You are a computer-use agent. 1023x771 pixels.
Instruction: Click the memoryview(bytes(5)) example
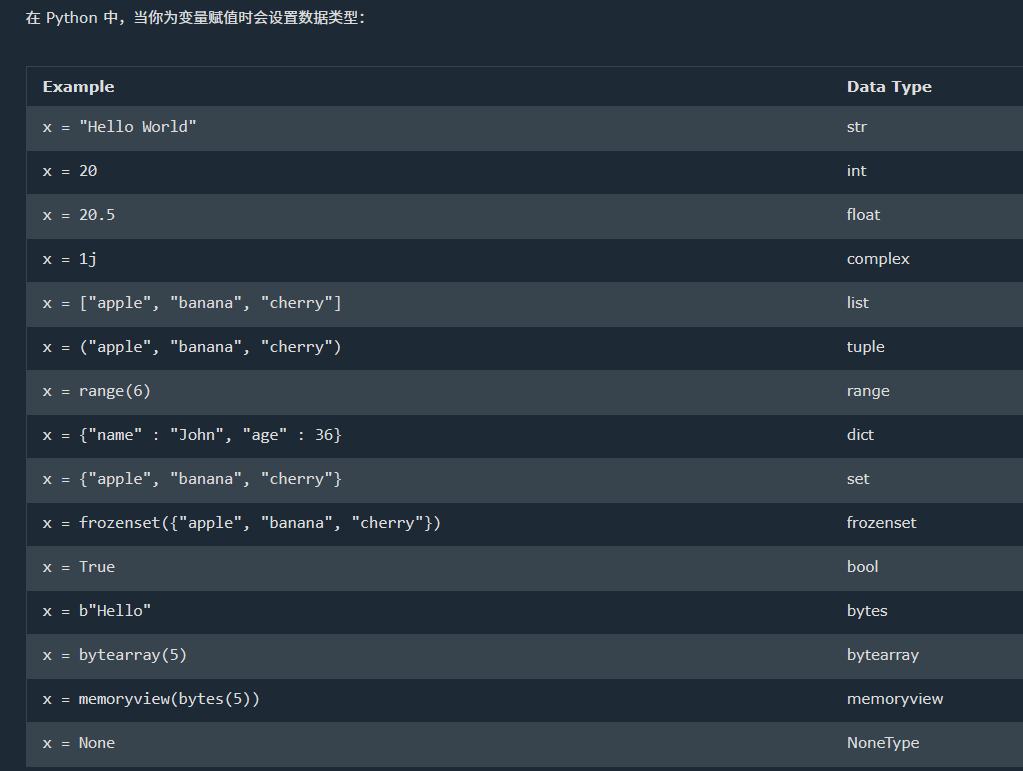coord(151,699)
